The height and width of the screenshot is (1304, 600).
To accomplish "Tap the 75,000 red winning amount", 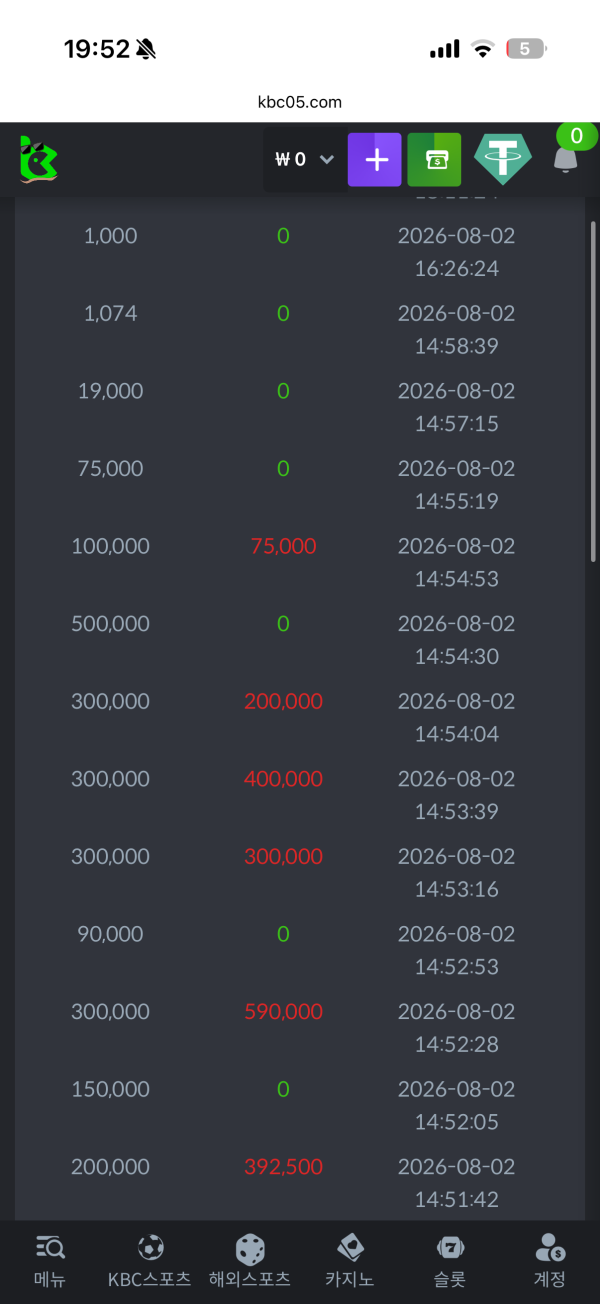I will point(283,546).
